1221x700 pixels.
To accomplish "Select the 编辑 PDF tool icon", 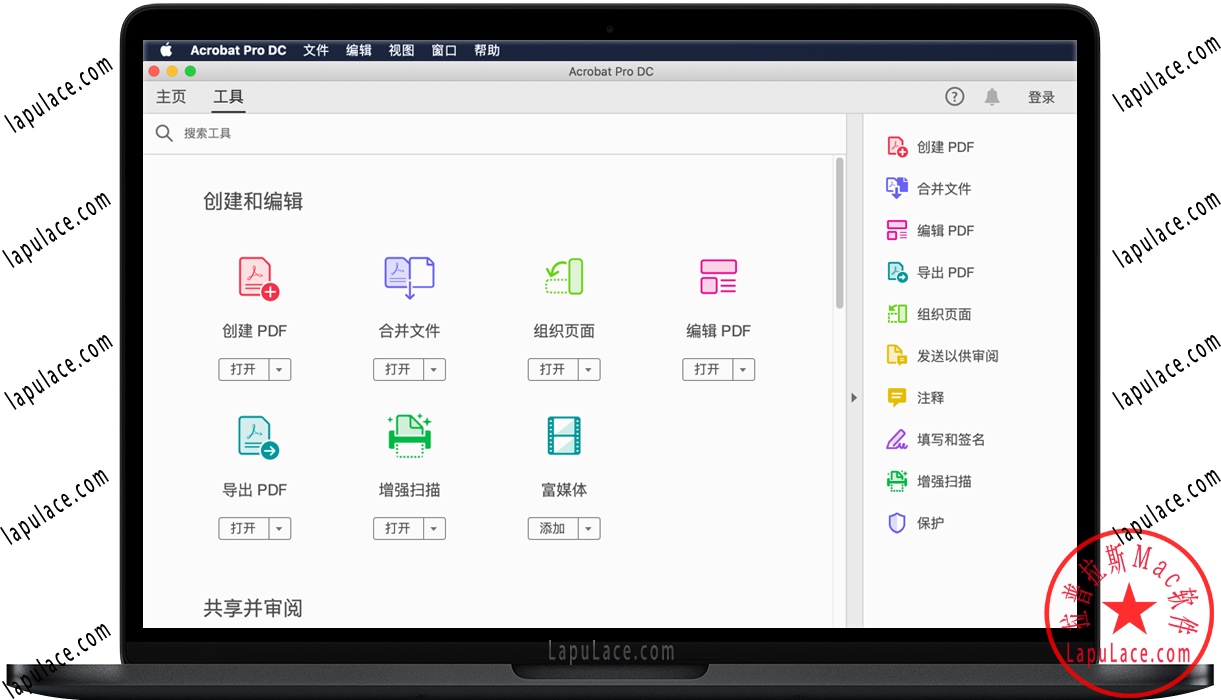I will [717, 277].
